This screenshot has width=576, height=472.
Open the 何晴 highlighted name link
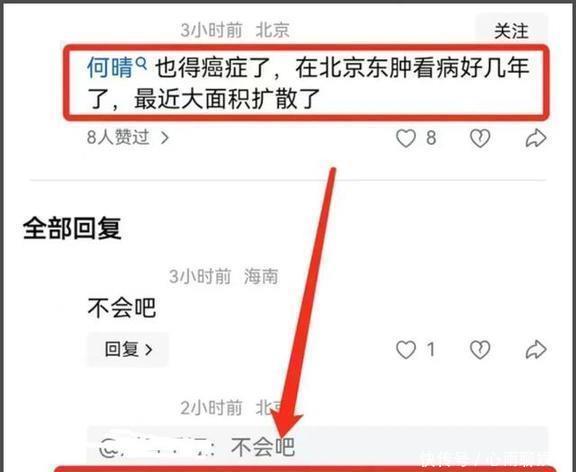coord(109,67)
